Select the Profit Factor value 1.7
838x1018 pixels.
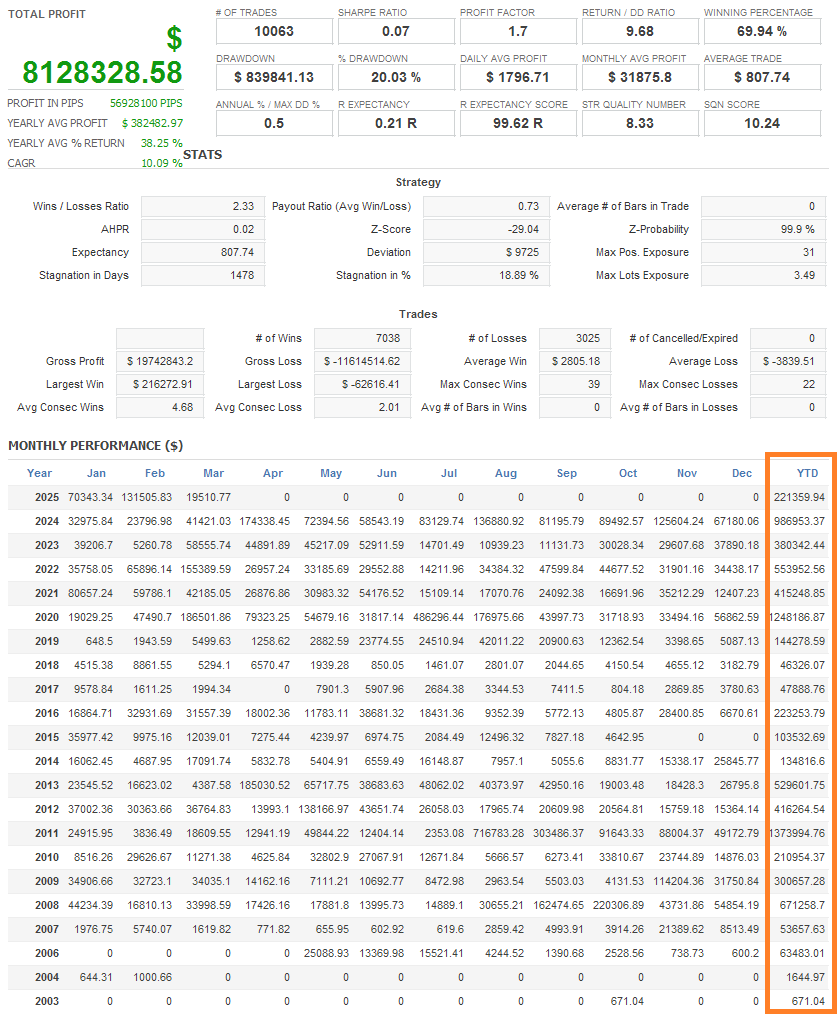(518, 31)
